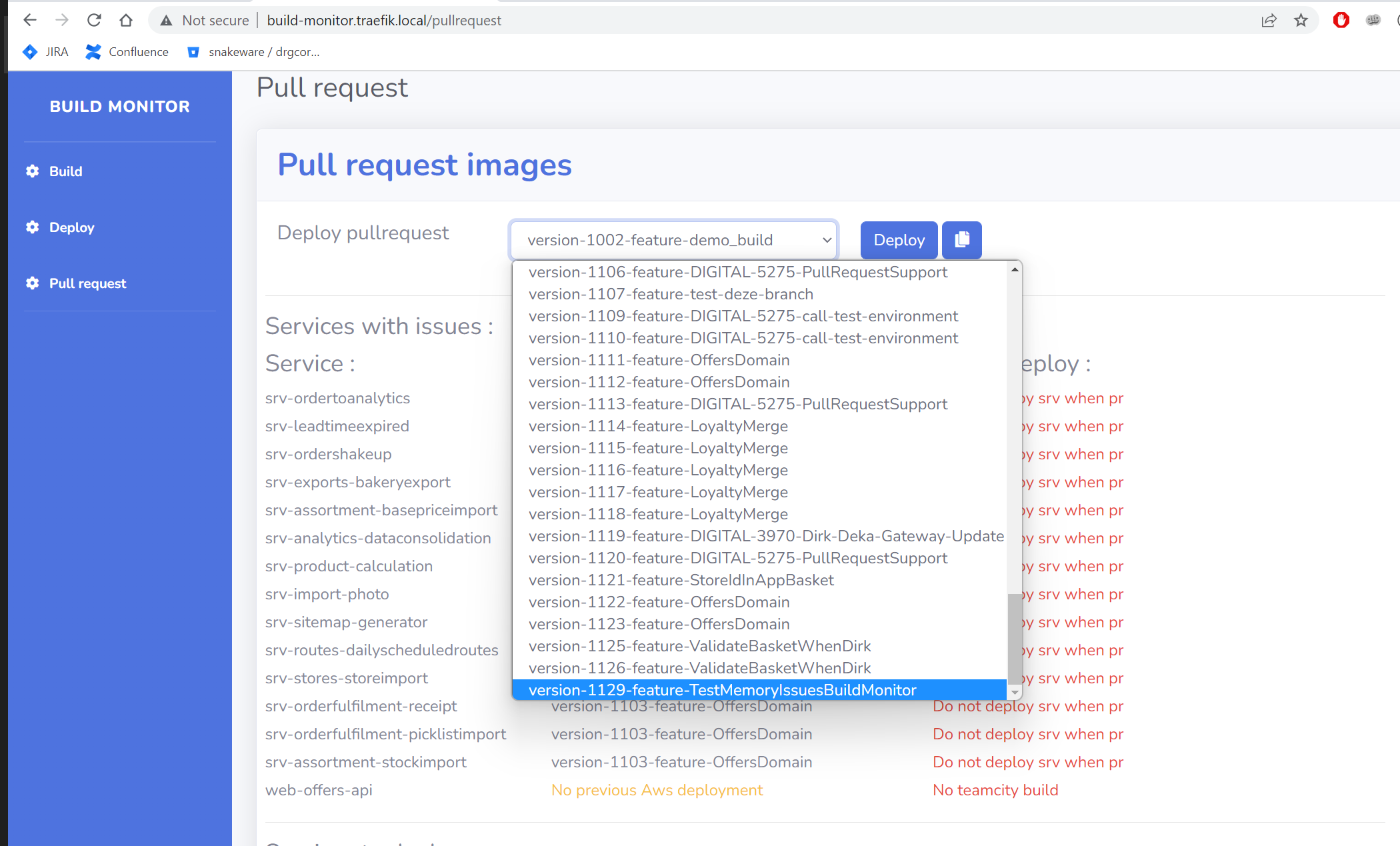Choose version-1116-feature-LoyaltyMerge option
This screenshot has width=1400, height=846.
click(x=759, y=470)
